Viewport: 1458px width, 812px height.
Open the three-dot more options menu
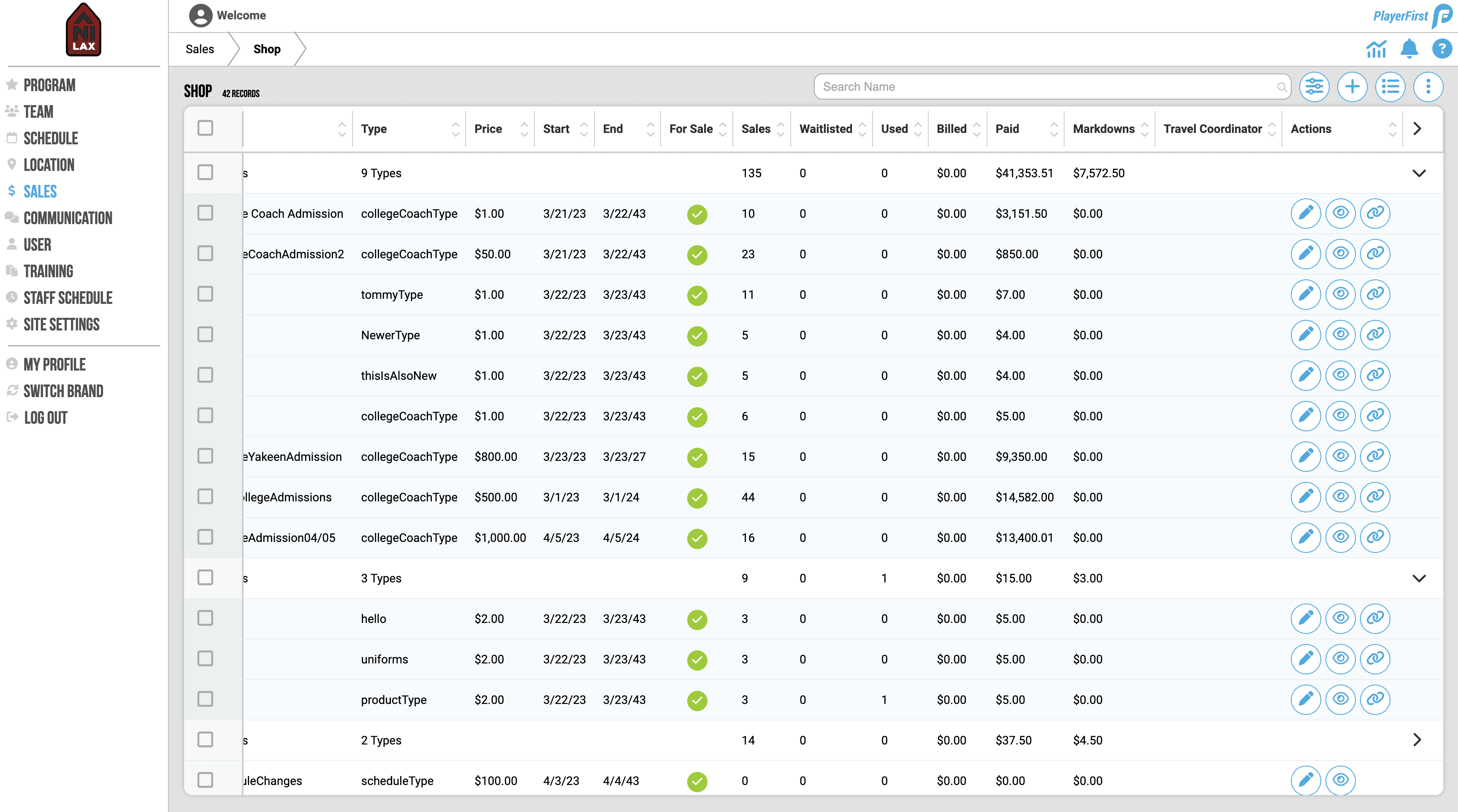[1428, 87]
